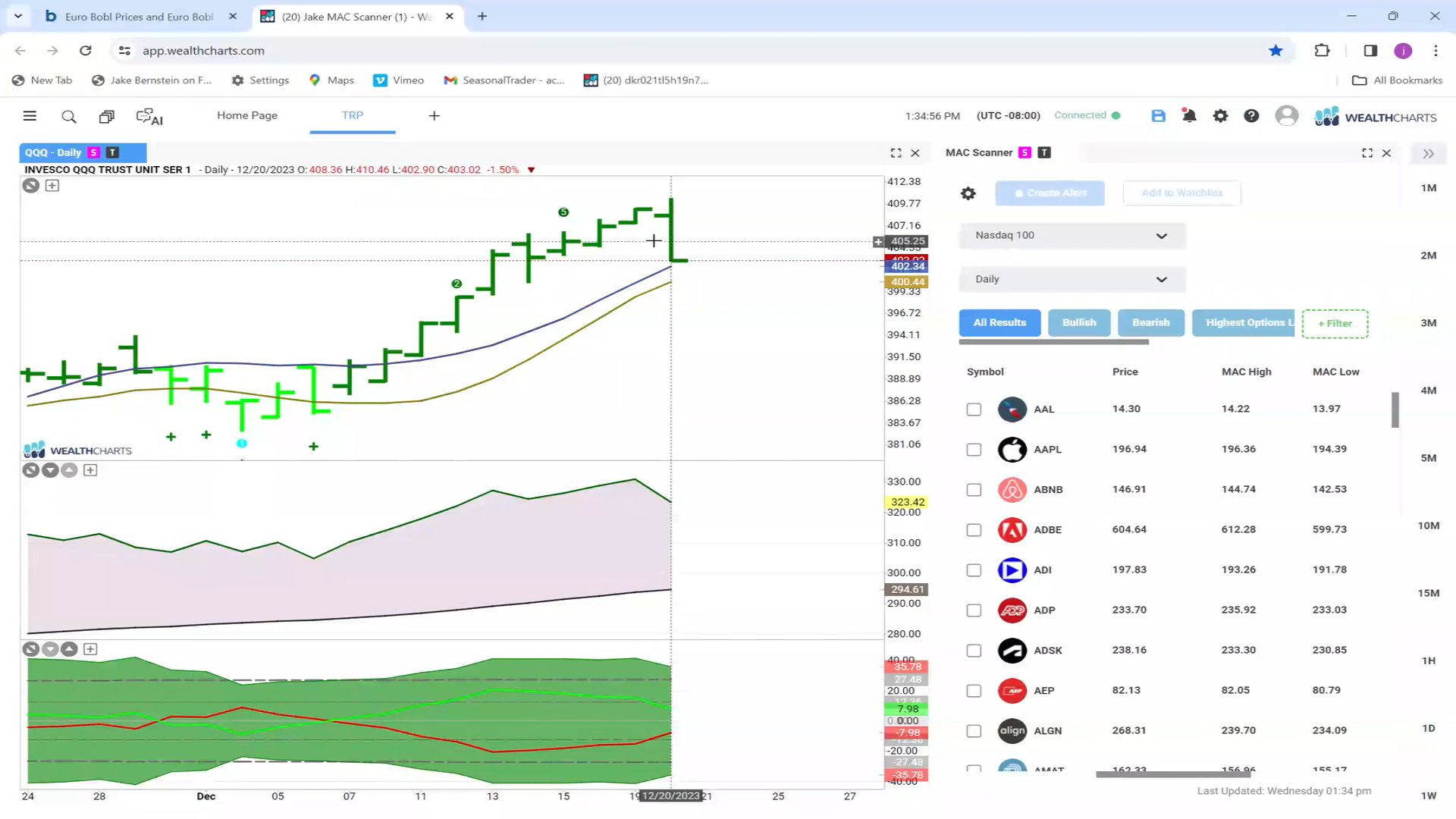Check the AAPL row checkbox

974,450
